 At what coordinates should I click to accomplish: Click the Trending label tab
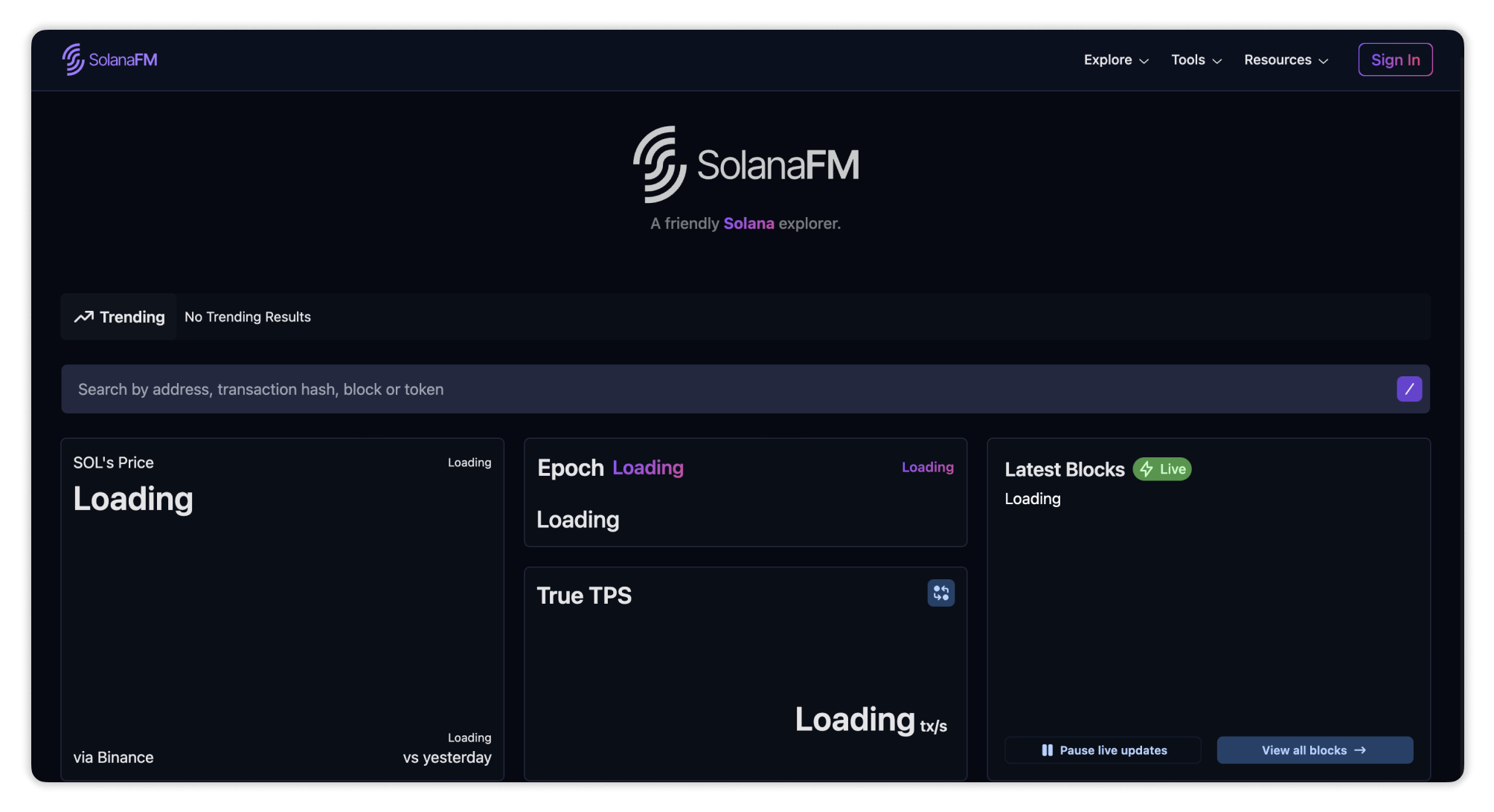pos(132,317)
